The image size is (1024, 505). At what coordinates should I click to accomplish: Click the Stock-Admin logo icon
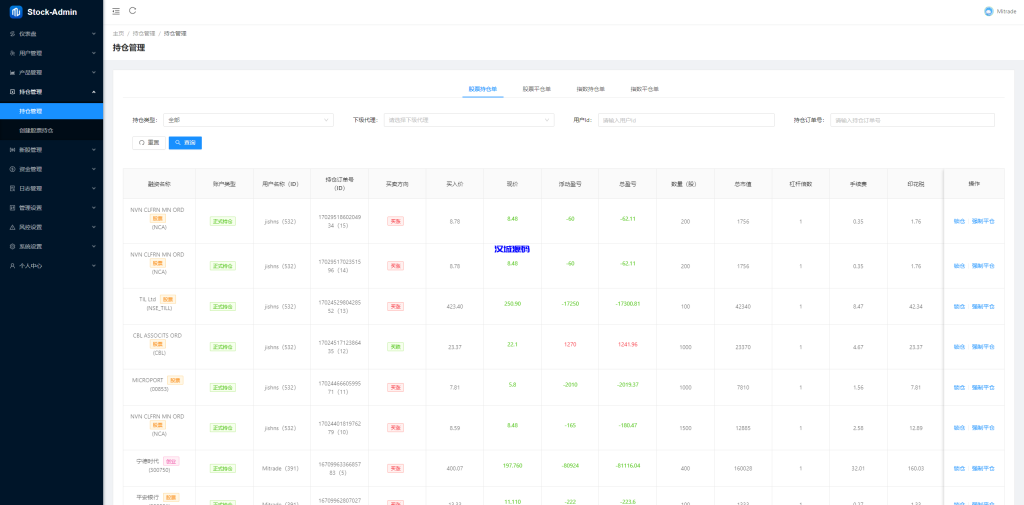pyautogui.click(x=16, y=12)
